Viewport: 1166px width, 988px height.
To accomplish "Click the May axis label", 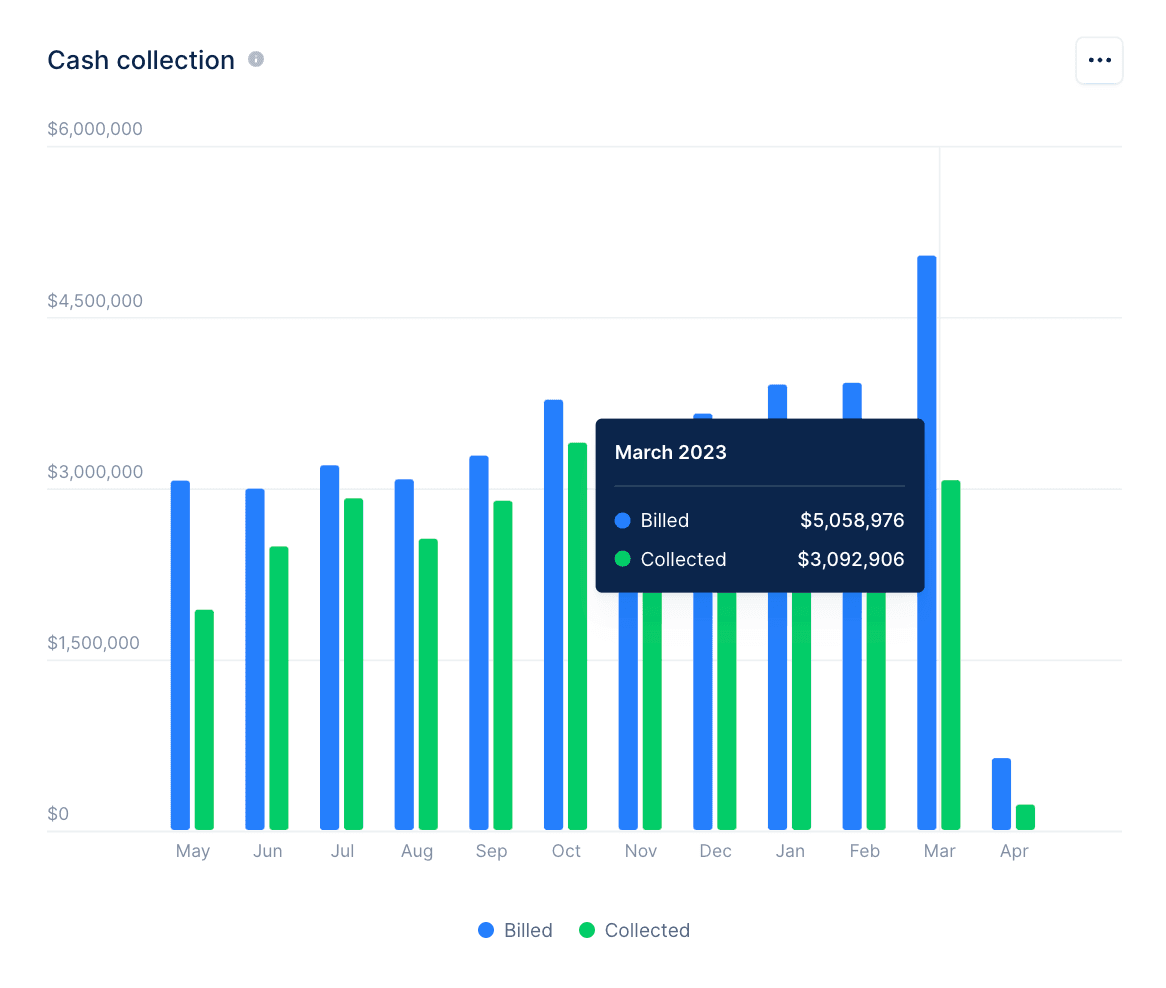I will pos(192,851).
